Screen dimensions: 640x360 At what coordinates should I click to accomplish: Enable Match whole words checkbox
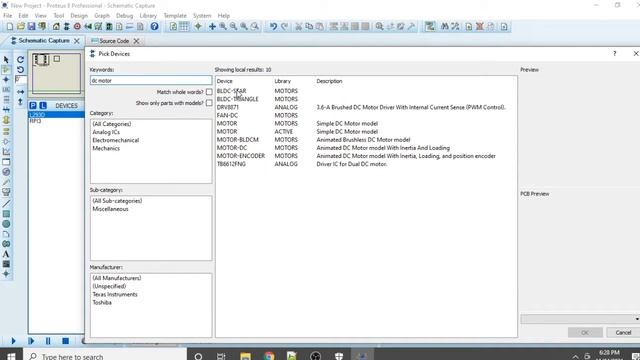(x=209, y=92)
